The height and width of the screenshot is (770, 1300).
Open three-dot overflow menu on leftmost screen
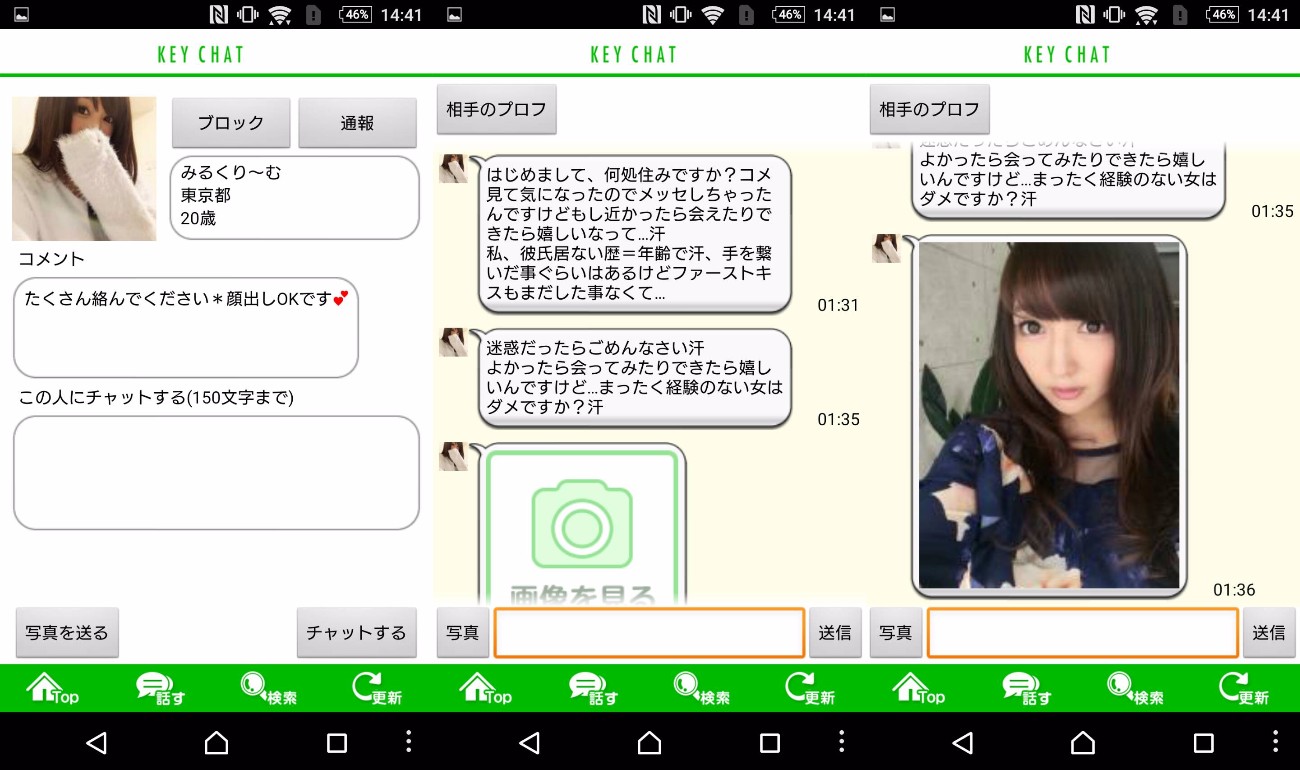click(408, 741)
